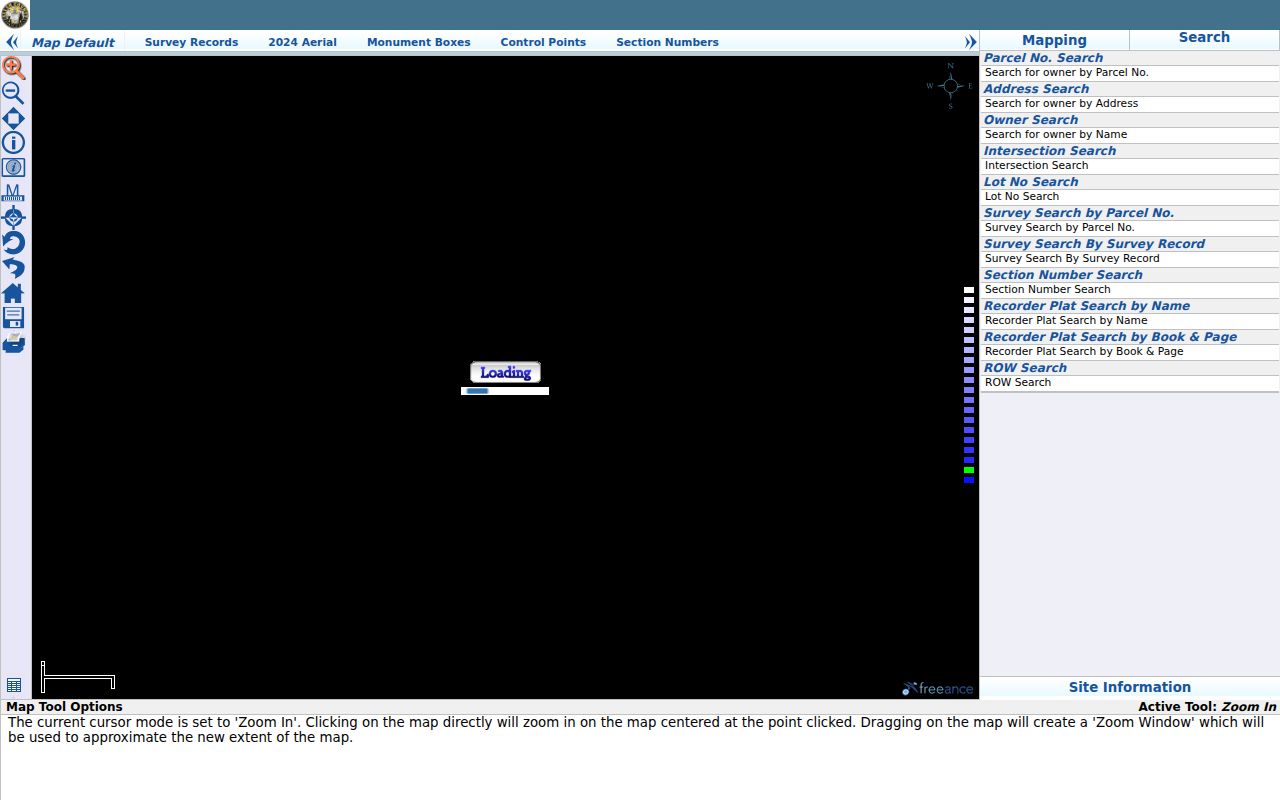Select the boxed info tool
The height and width of the screenshot is (800, 1280).
pos(14,168)
